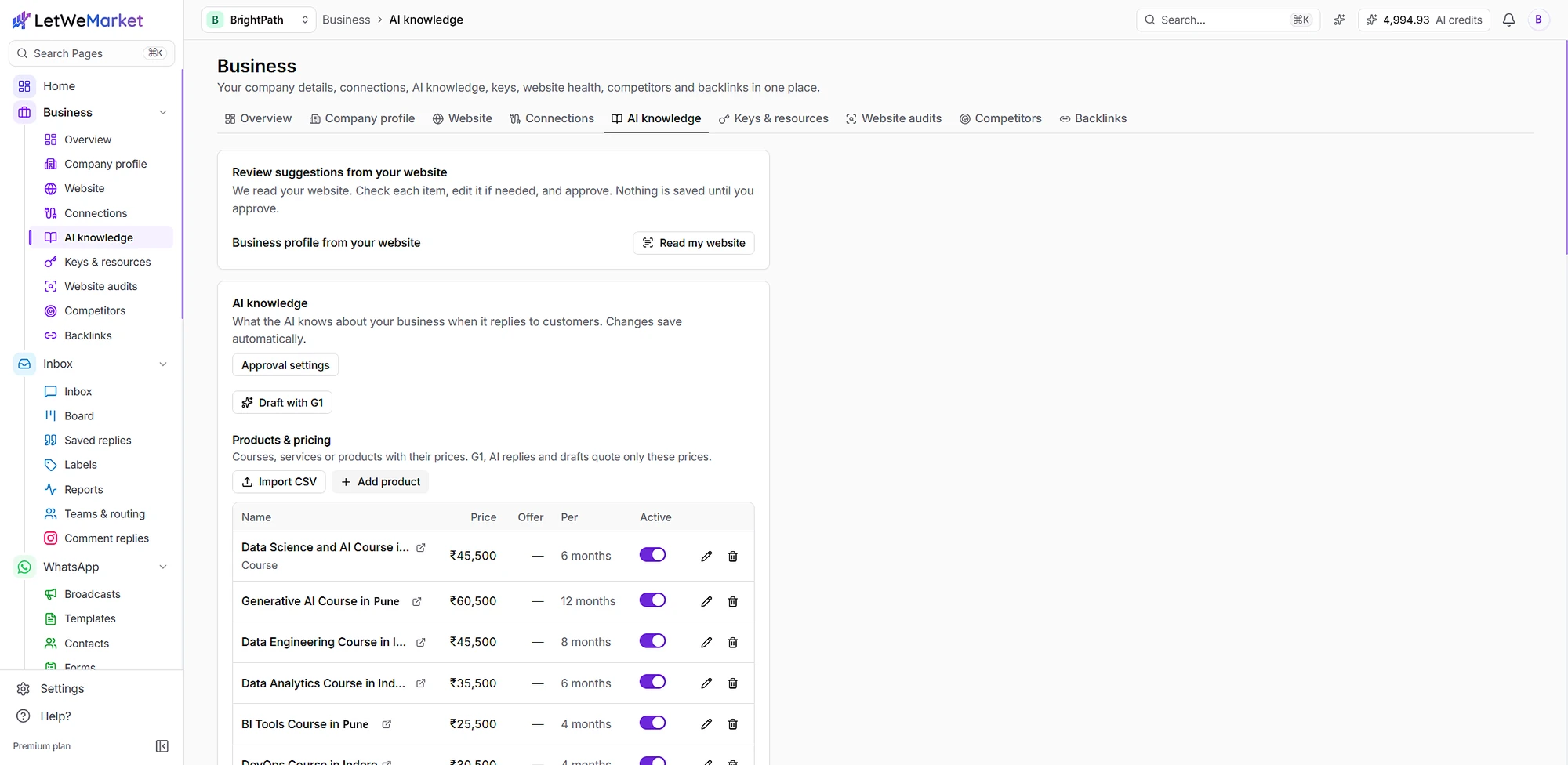Click the Add product button

(380, 482)
